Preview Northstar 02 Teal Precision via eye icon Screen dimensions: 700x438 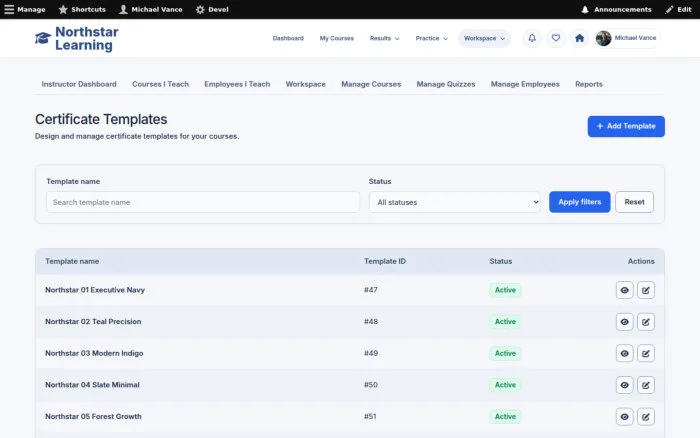pos(625,322)
